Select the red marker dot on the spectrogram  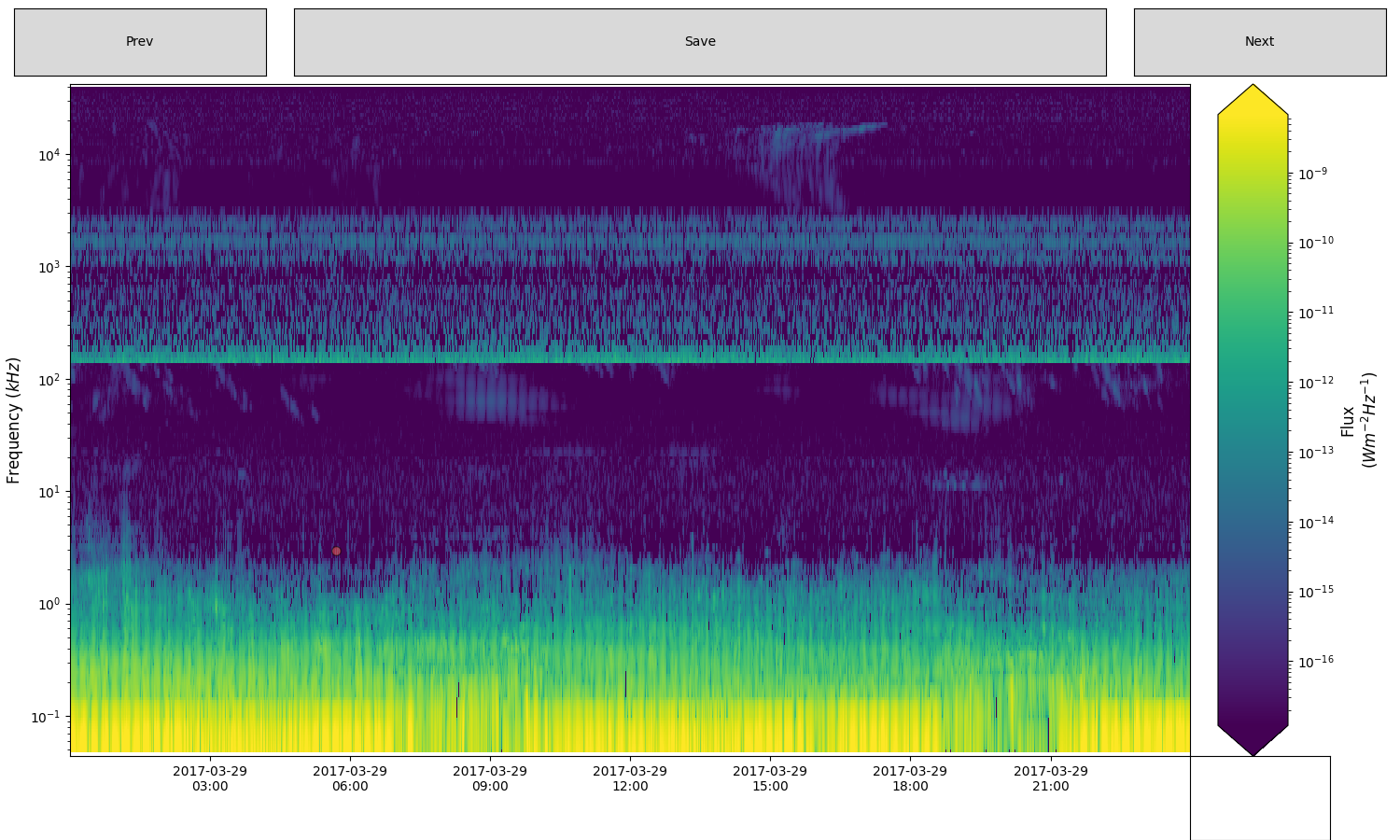coord(336,551)
